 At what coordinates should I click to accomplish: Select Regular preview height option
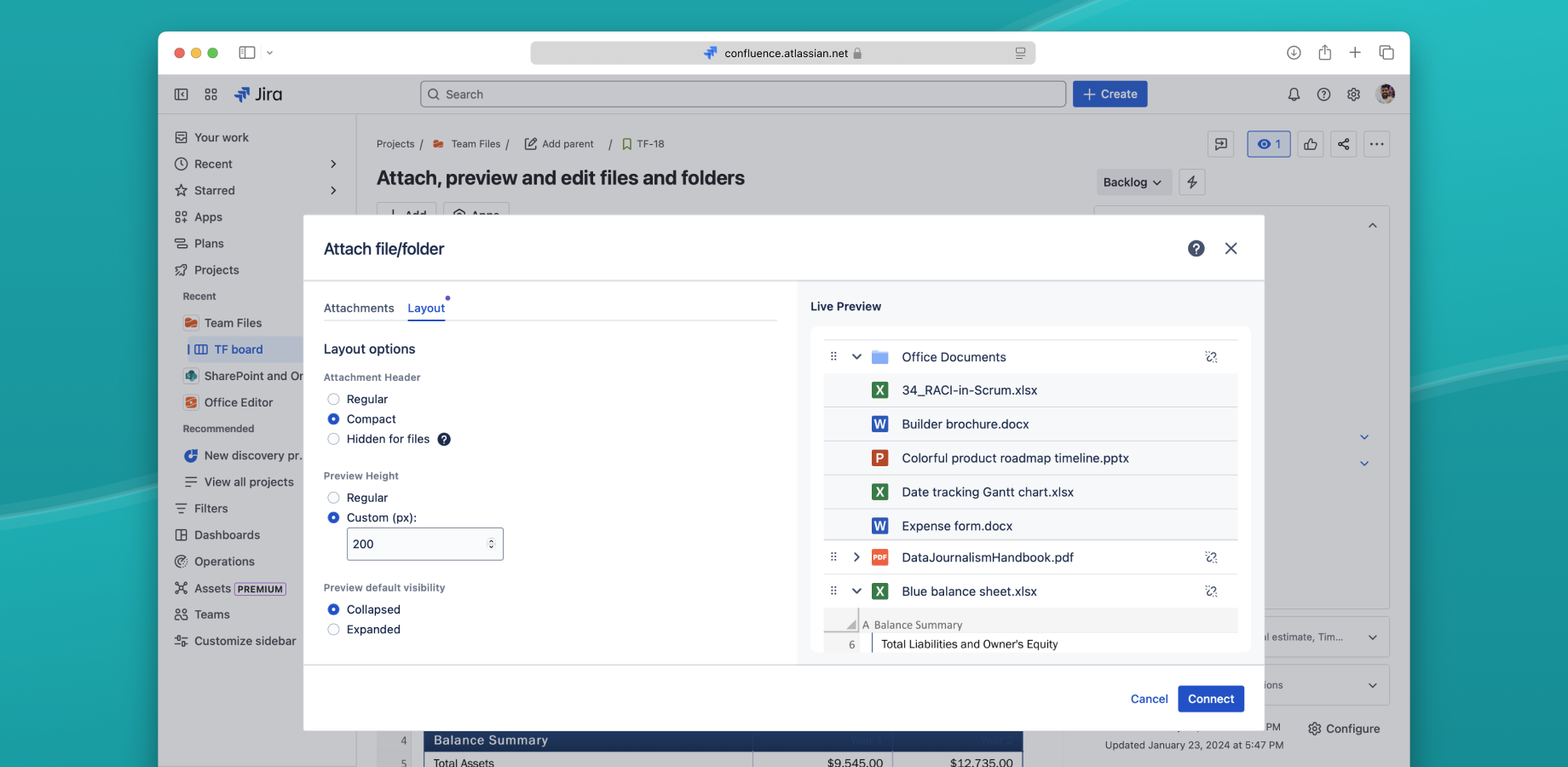[333, 498]
